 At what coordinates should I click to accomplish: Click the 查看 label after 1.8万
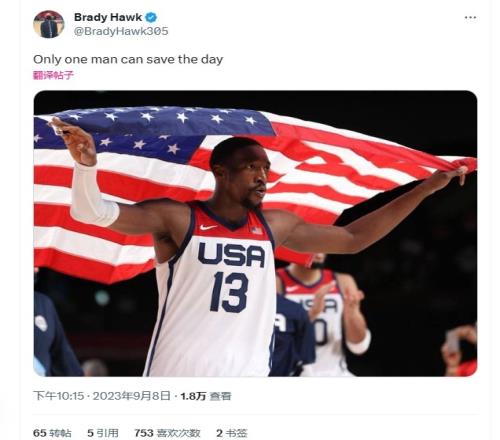pos(220,396)
